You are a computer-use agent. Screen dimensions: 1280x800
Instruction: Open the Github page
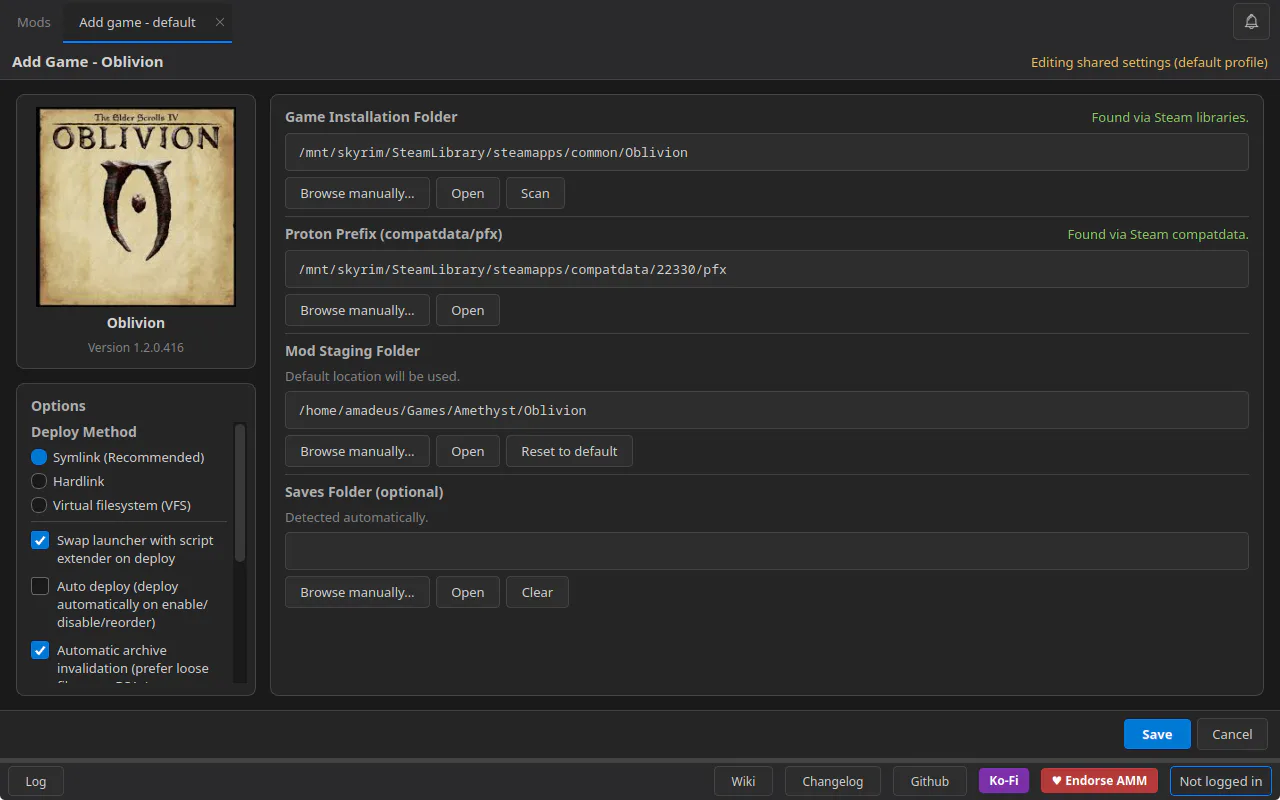(930, 781)
